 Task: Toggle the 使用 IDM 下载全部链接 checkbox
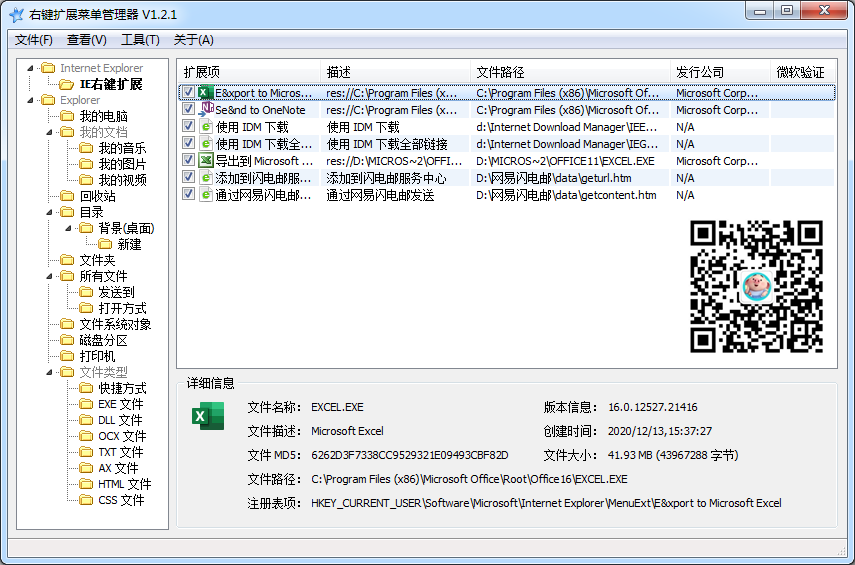(188, 143)
